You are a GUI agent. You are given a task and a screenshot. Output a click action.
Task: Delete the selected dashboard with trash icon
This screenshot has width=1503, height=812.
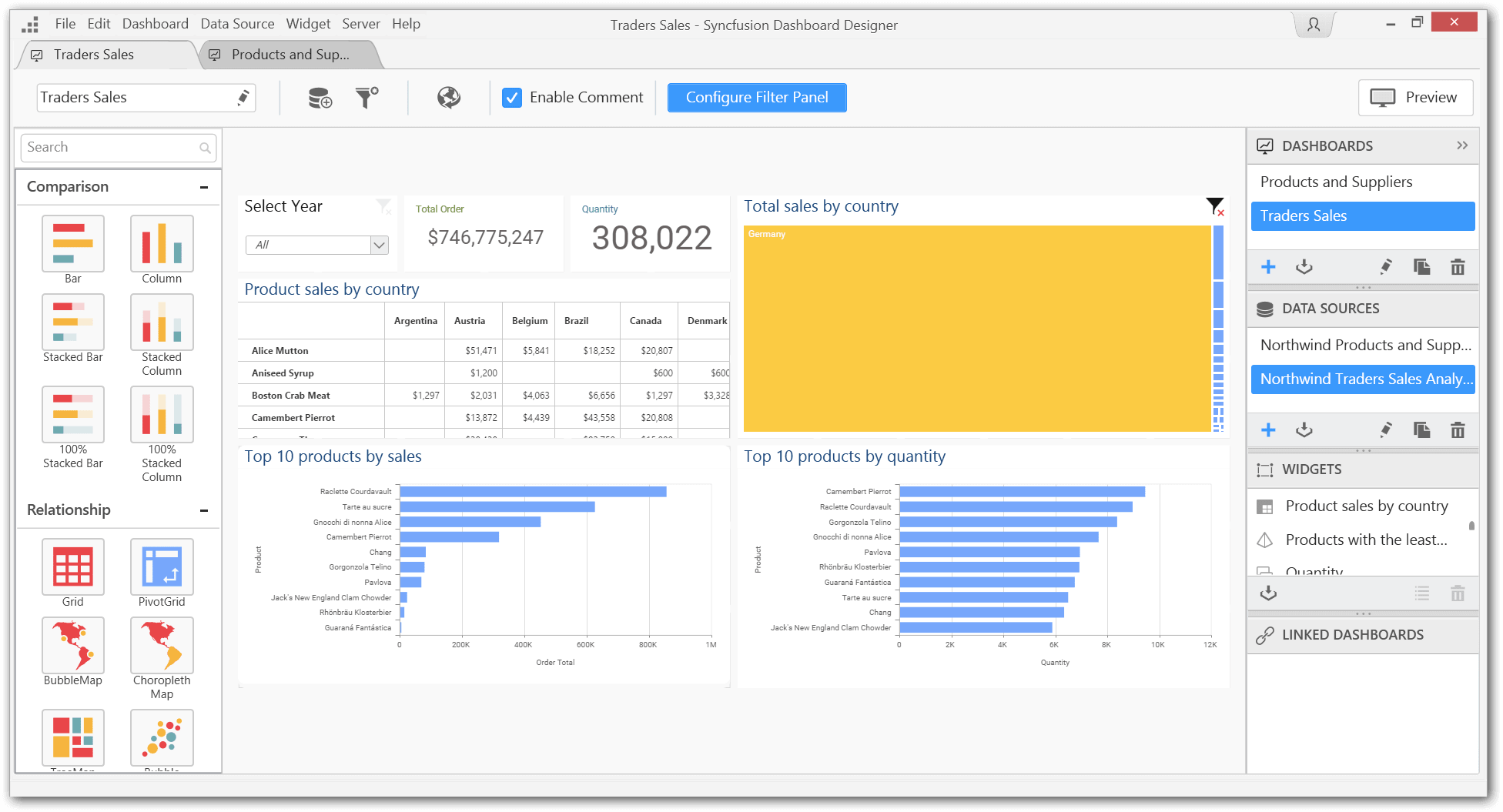click(x=1457, y=267)
